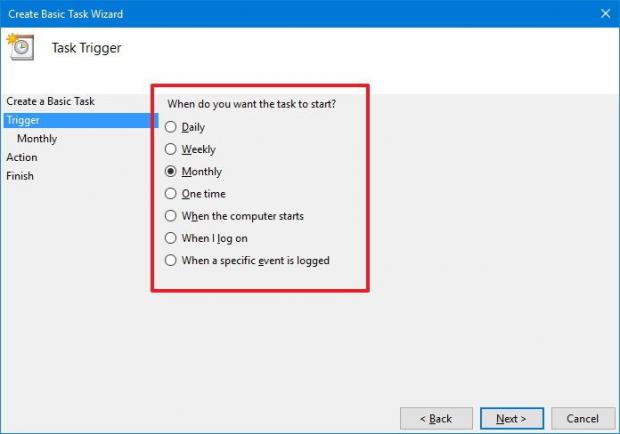
Task: Pick the One time option
Action: (171, 194)
